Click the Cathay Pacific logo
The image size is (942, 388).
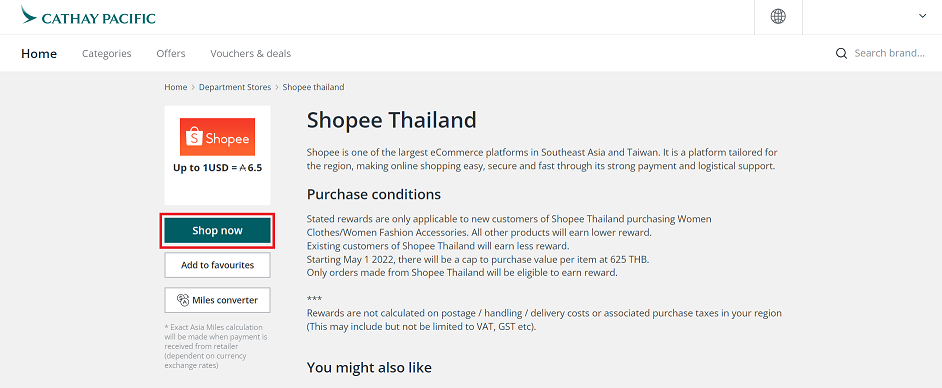(x=88, y=16)
